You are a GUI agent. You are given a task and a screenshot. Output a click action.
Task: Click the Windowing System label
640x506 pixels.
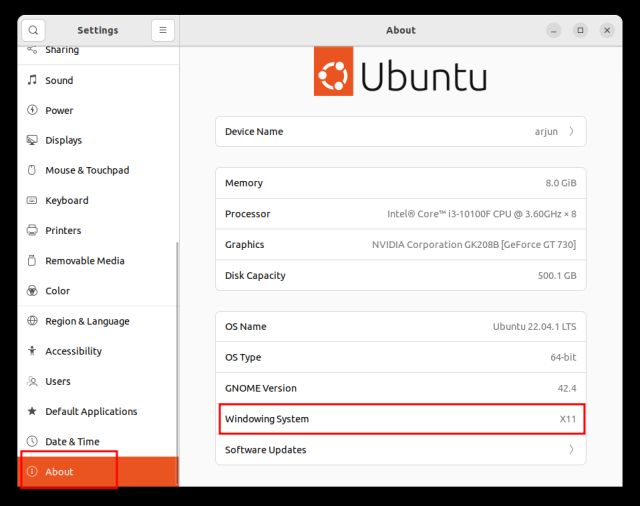click(x=267, y=419)
